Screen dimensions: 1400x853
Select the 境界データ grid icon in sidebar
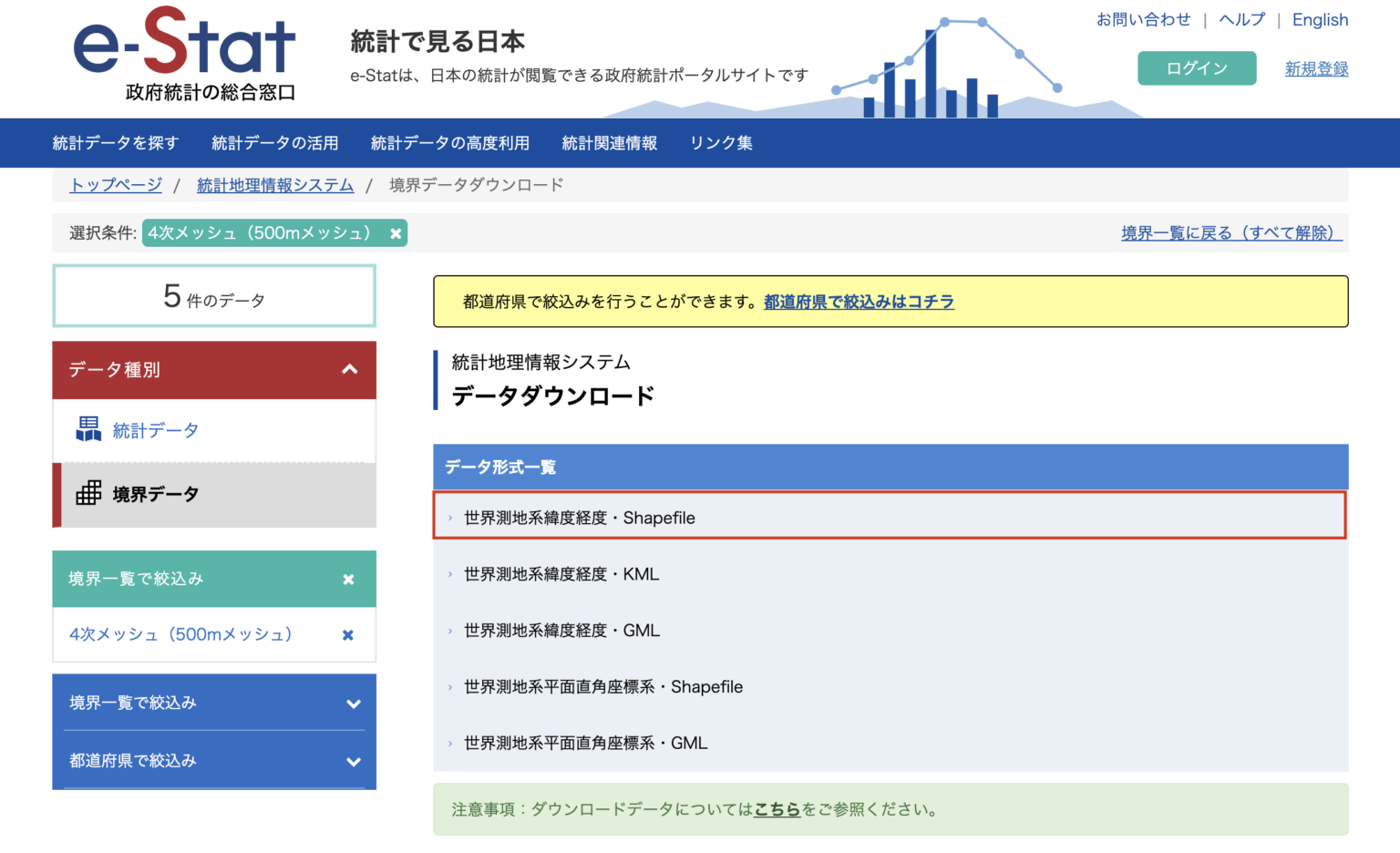(88, 494)
